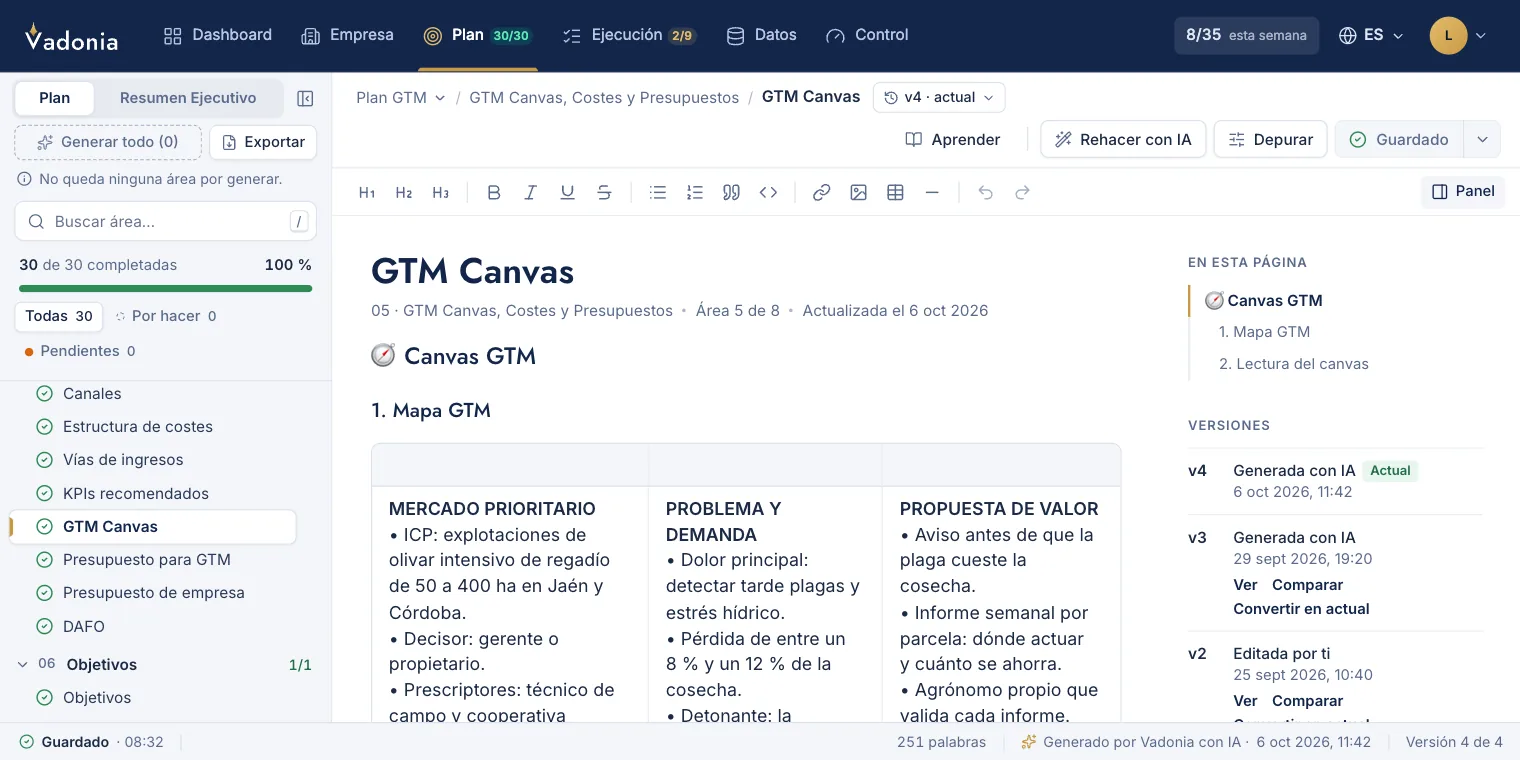Filter areas by Por hacer

point(166,316)
